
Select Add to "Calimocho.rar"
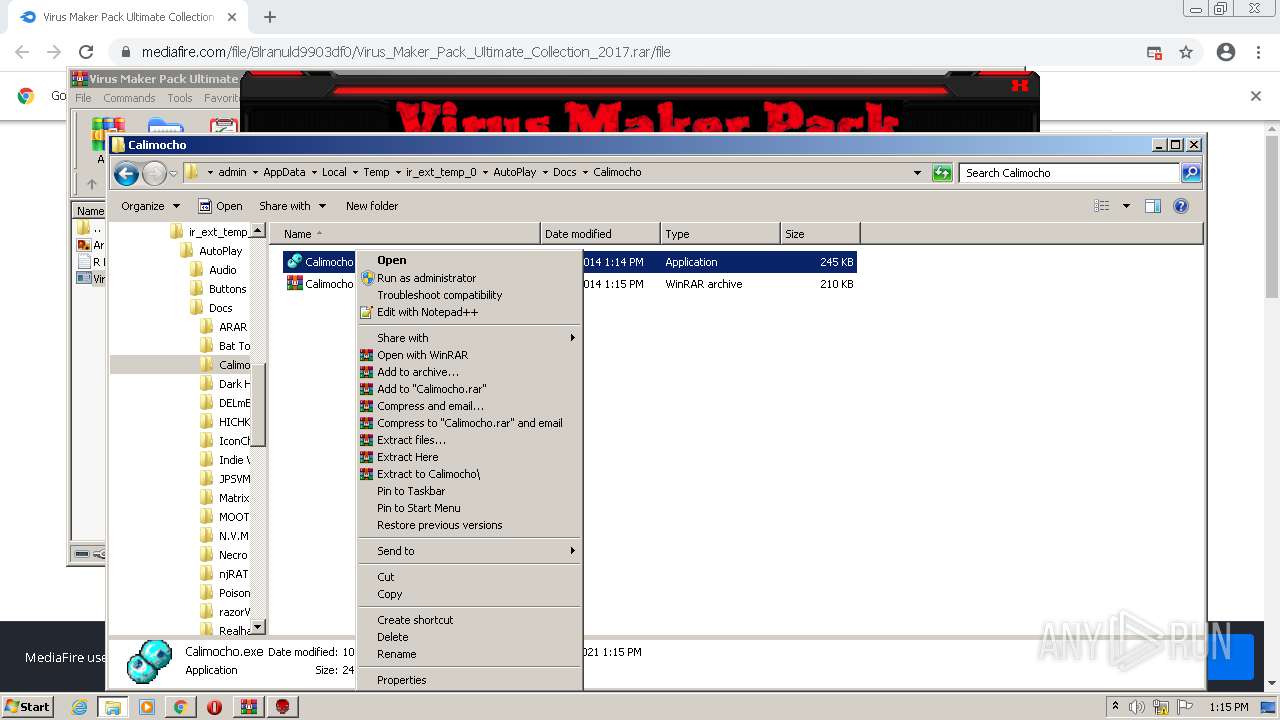point(432,389)
